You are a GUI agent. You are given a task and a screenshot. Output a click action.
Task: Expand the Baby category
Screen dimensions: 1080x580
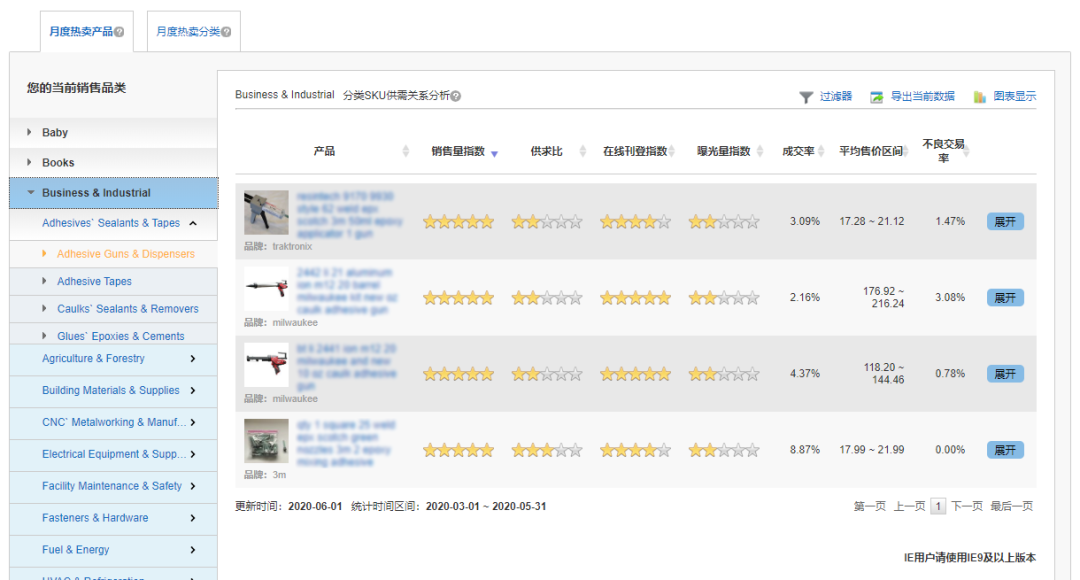click(x=29, y=132)
